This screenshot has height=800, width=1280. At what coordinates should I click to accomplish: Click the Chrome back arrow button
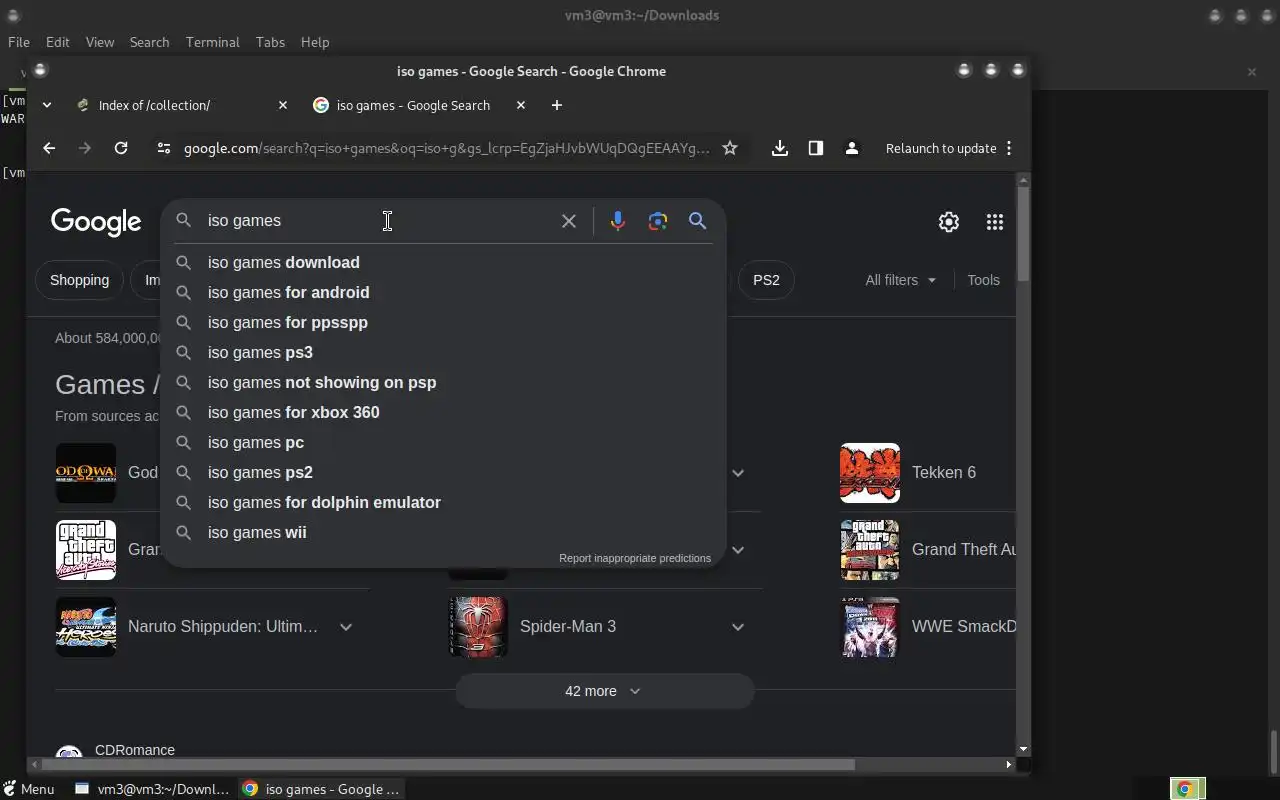tap(49, 148)
